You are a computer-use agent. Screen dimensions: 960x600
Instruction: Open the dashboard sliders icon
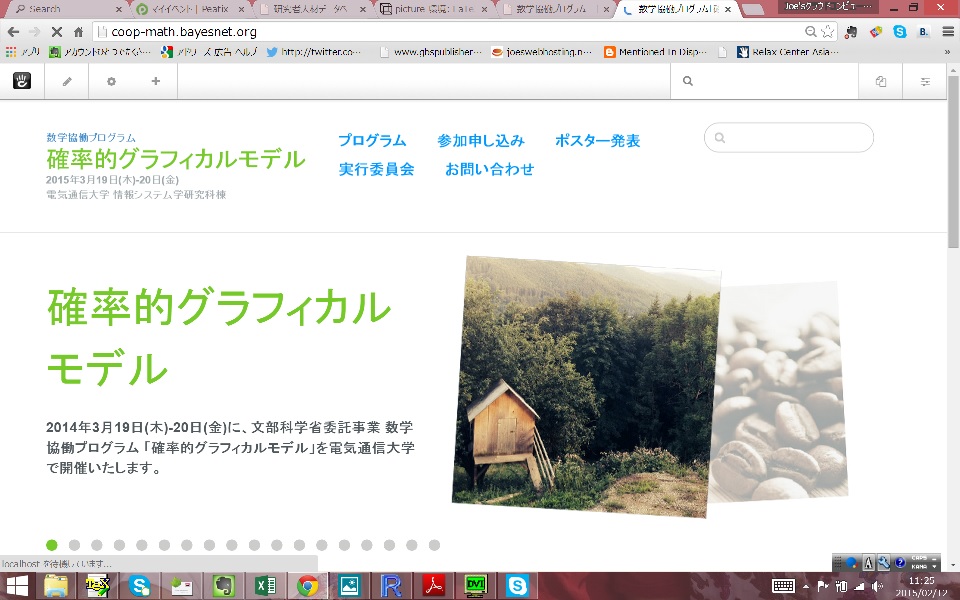click(x=925, y=81)
